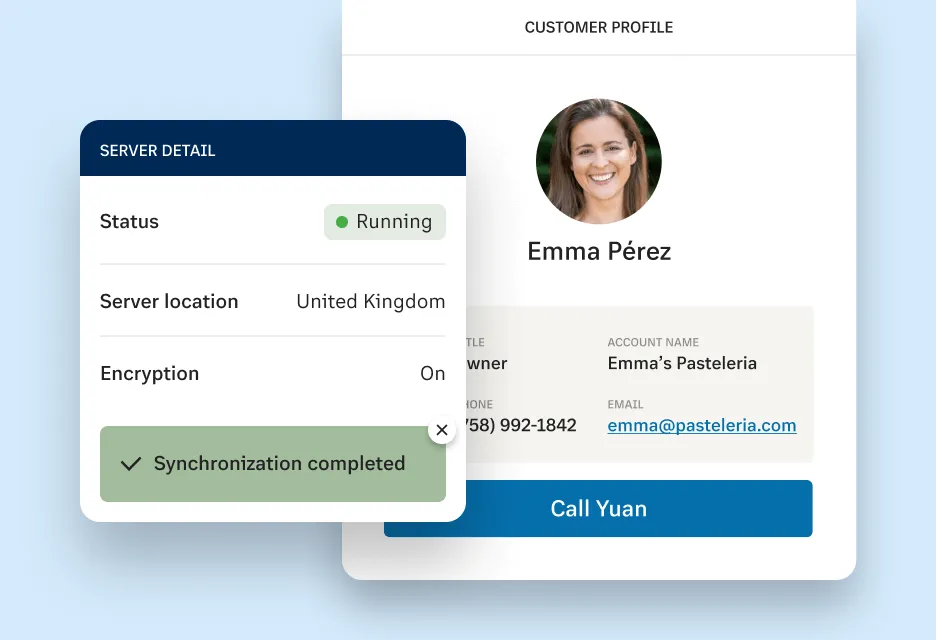Image resolution: width=936 pixels, height=640 pixels.
Task: Click the Customer Profile header
Action: point(598,27)
